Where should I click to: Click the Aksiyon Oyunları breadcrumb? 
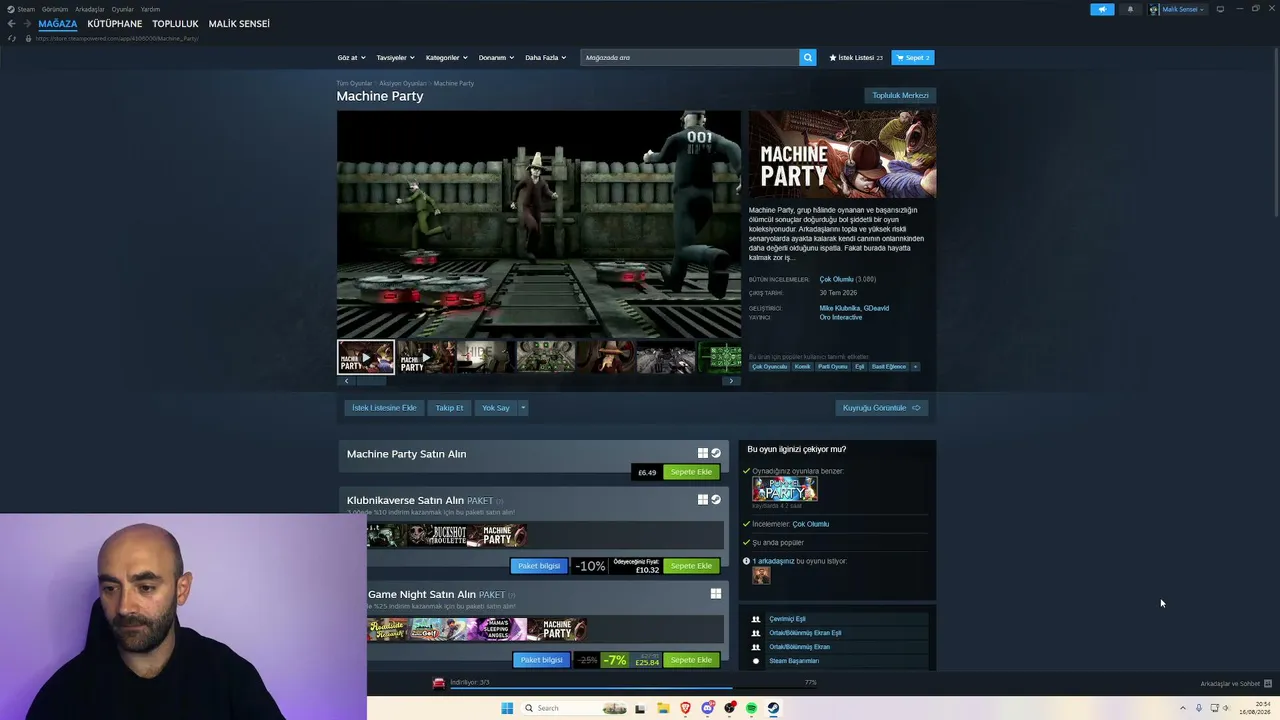tap(403, 84)
